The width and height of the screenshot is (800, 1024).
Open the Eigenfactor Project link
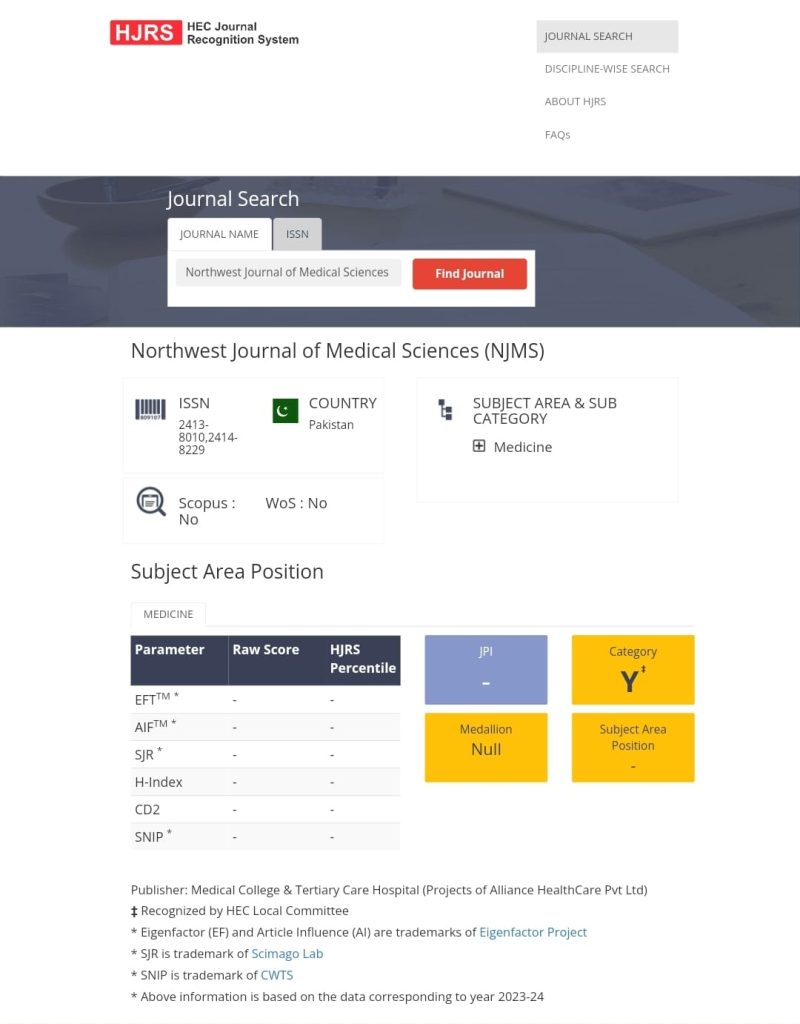[x=533, y=932]
